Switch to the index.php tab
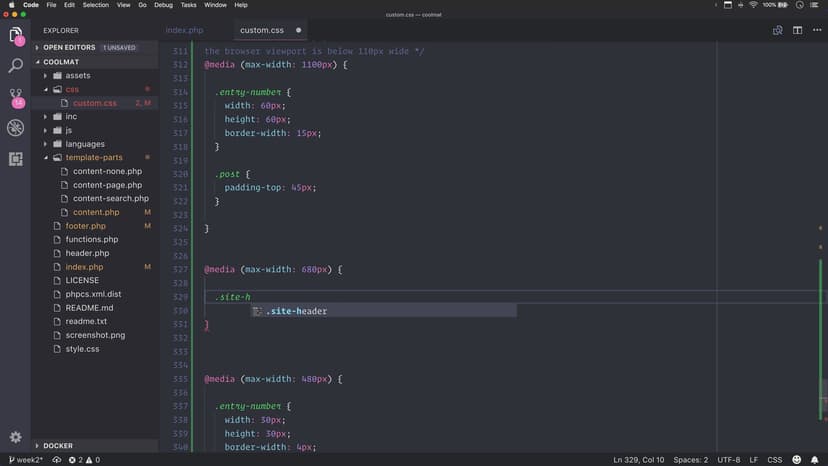 coord(184,30)
